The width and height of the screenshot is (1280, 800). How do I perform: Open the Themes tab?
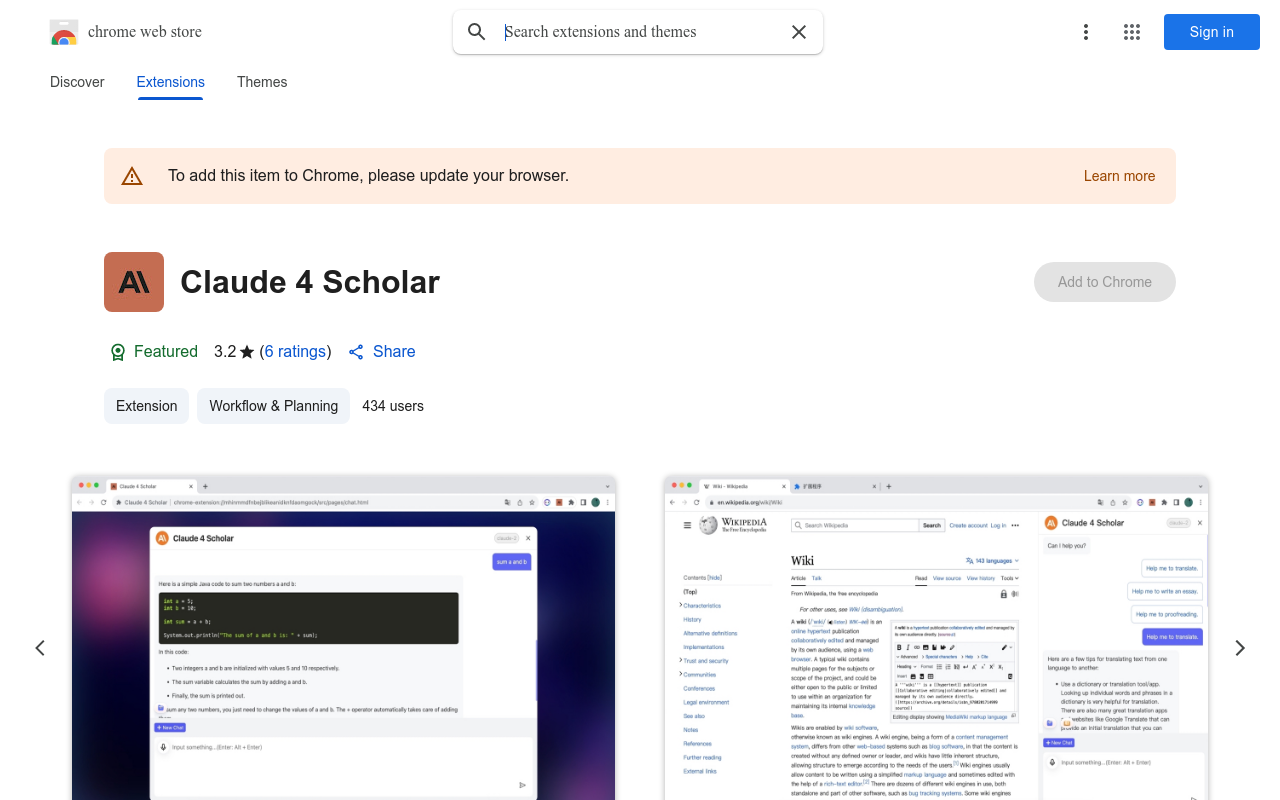click(x=262, y=82)
